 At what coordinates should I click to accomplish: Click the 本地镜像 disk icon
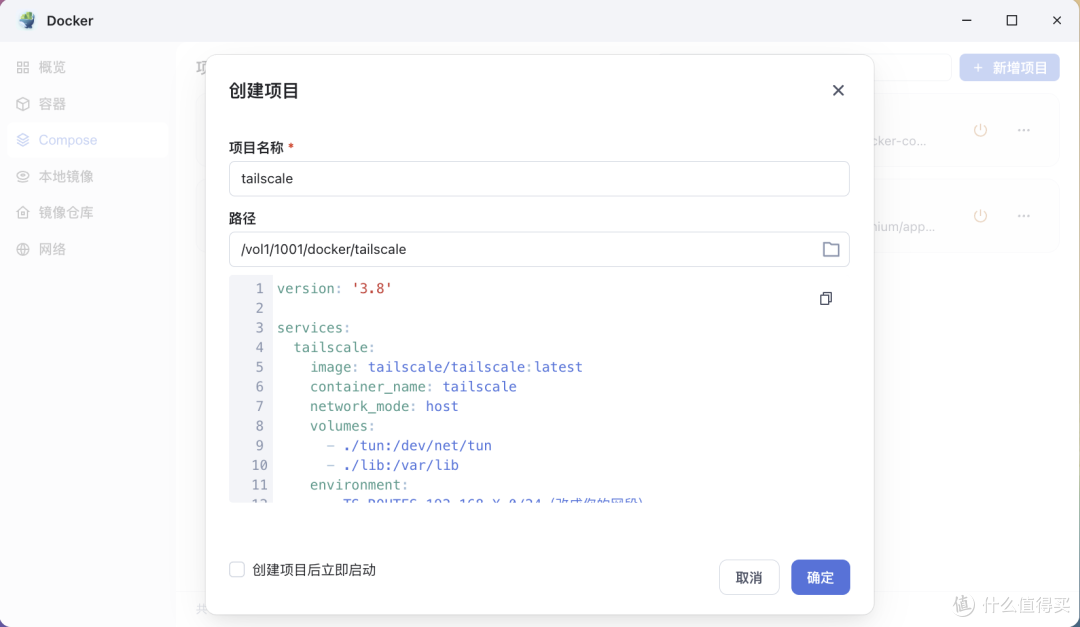(23, 176)
